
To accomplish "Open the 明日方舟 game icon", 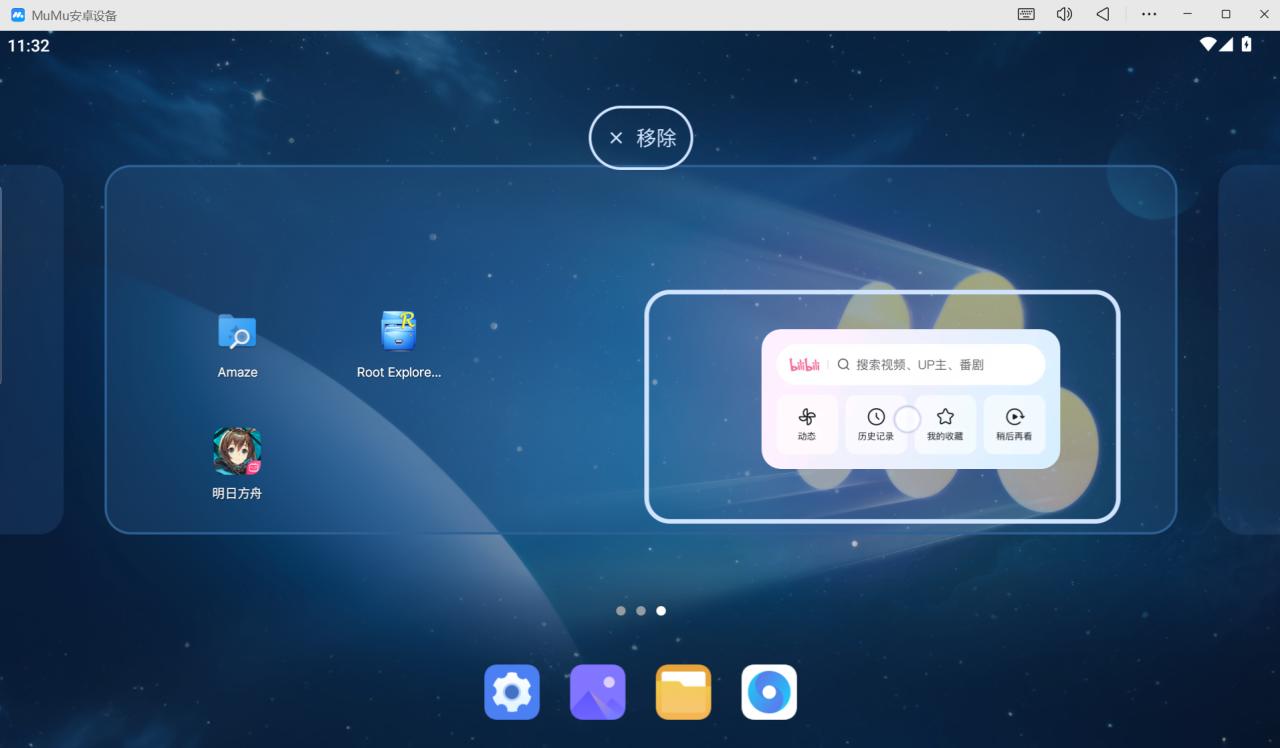I will point(237,452).
